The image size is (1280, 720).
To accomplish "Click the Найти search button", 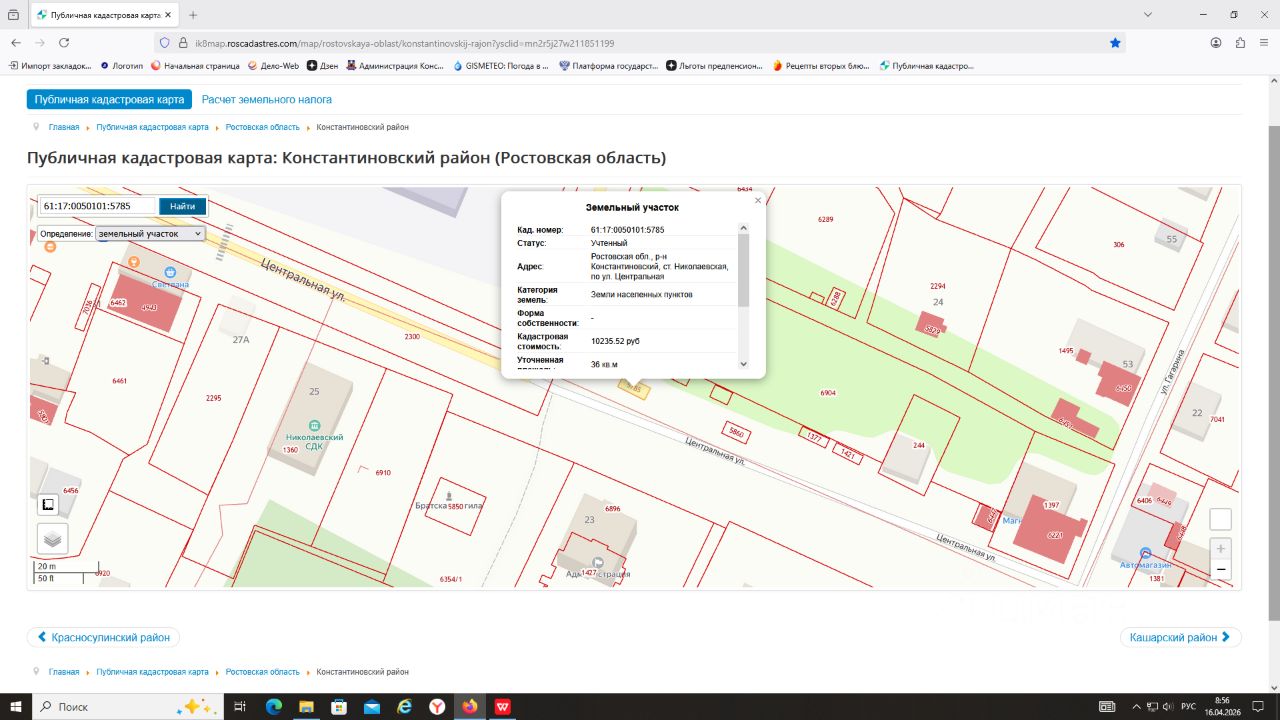I will point(183,206).
